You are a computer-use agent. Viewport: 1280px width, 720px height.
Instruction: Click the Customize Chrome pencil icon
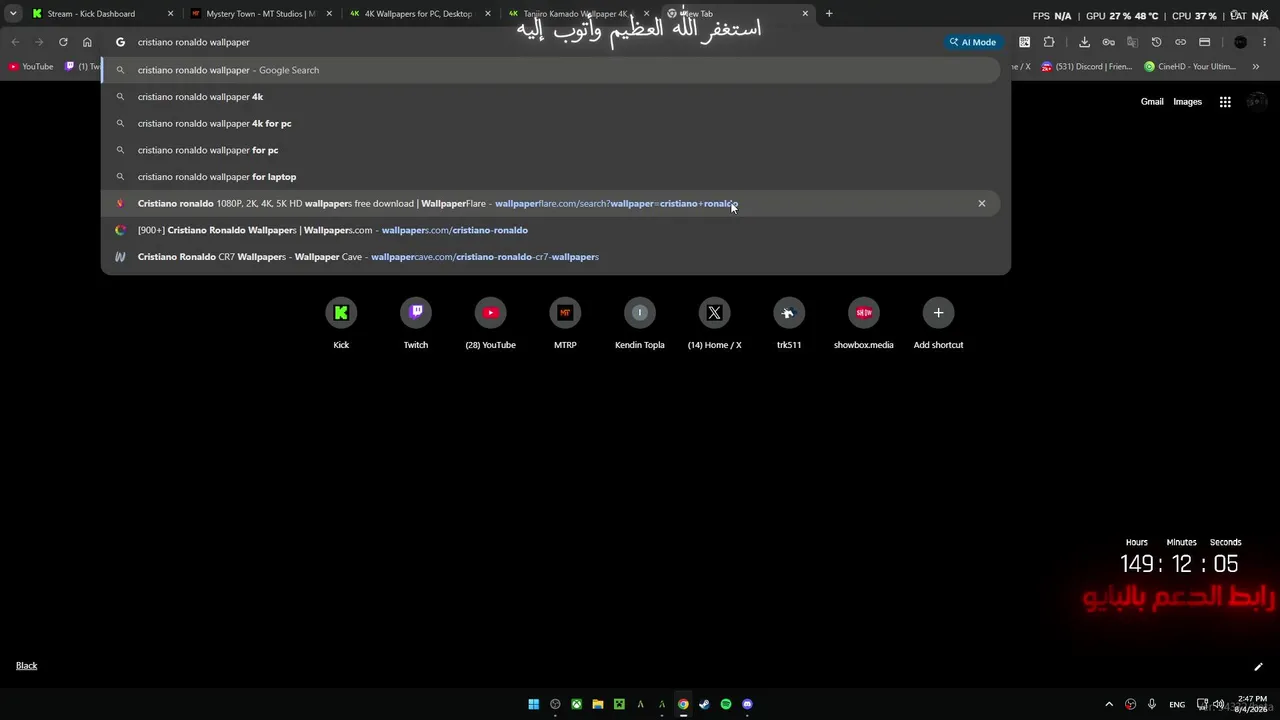click(x=1258, y=667)
